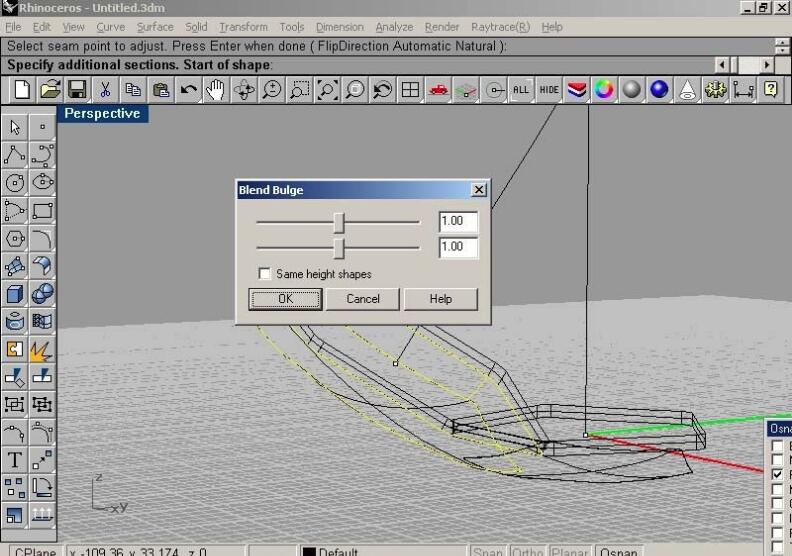Click Cancel in Blend Bulge dialog
Viewport: 792px width, 556px height.
point(363,299)
